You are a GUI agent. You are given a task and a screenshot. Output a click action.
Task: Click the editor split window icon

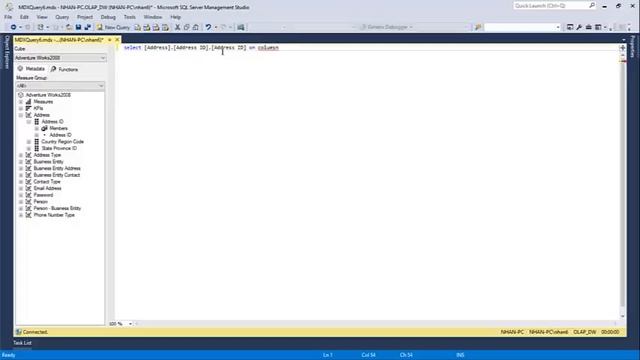622,48
